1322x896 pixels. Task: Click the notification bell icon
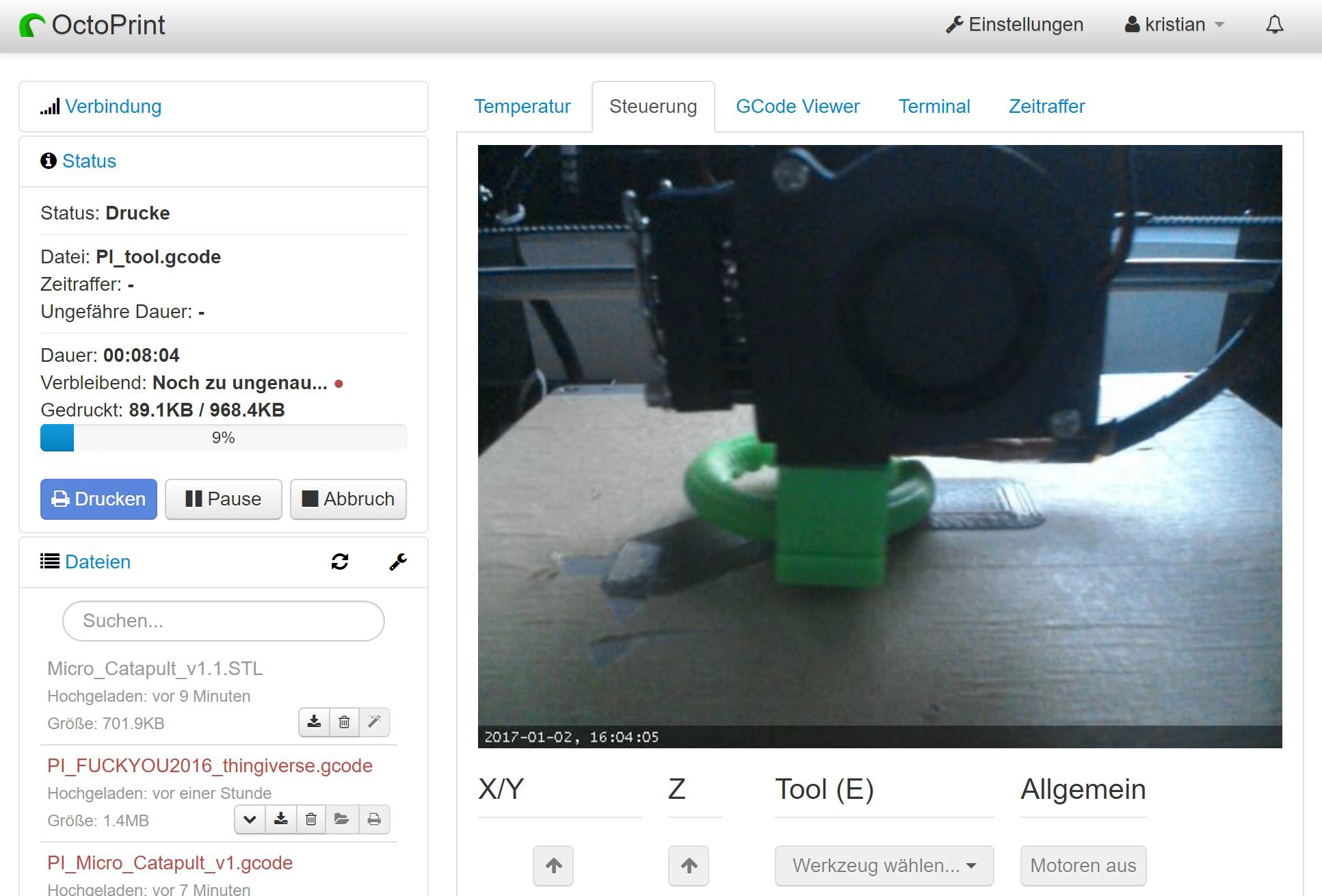pos(1274,25)
